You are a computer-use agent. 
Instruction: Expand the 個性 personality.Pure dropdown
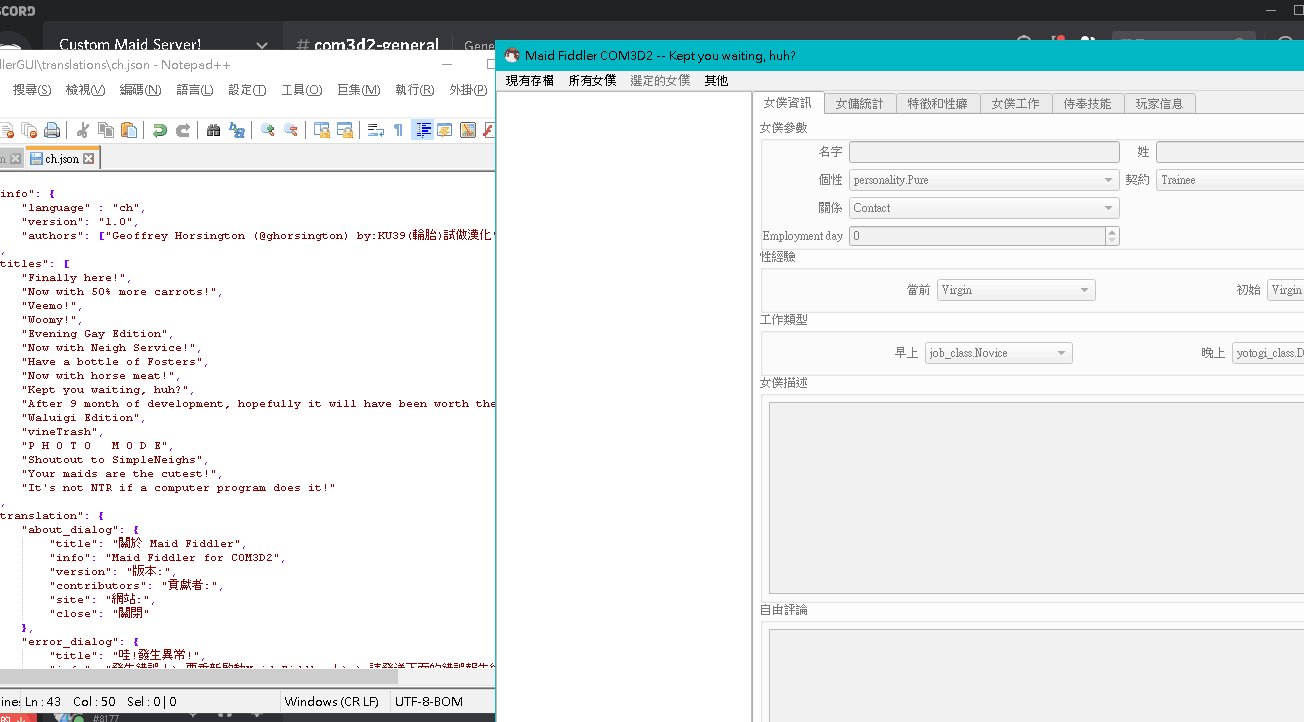point(984,180)
